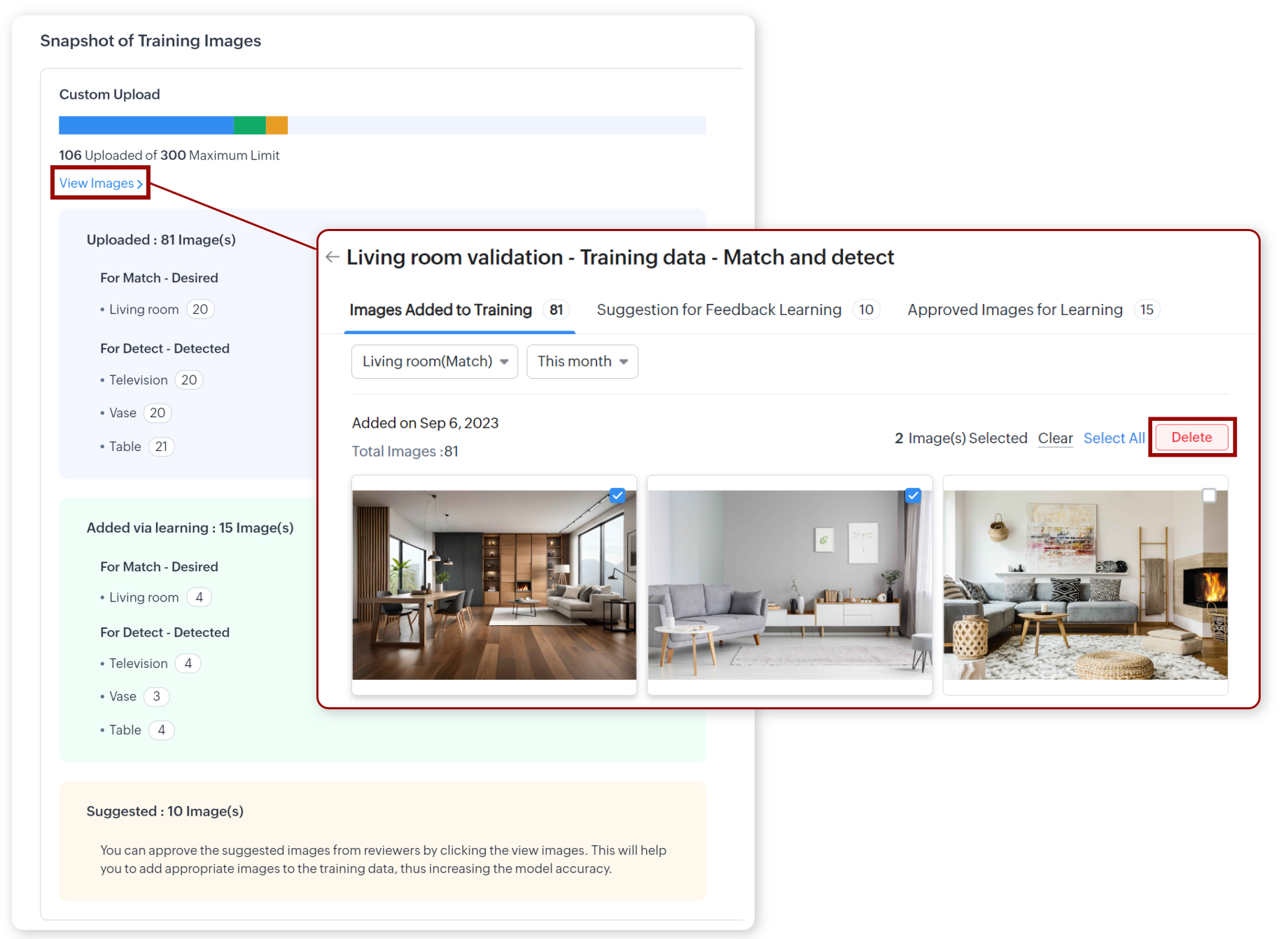Click the chevron icon next to View Images
The width and height of the screenshot is (1288, 939).
140,184
